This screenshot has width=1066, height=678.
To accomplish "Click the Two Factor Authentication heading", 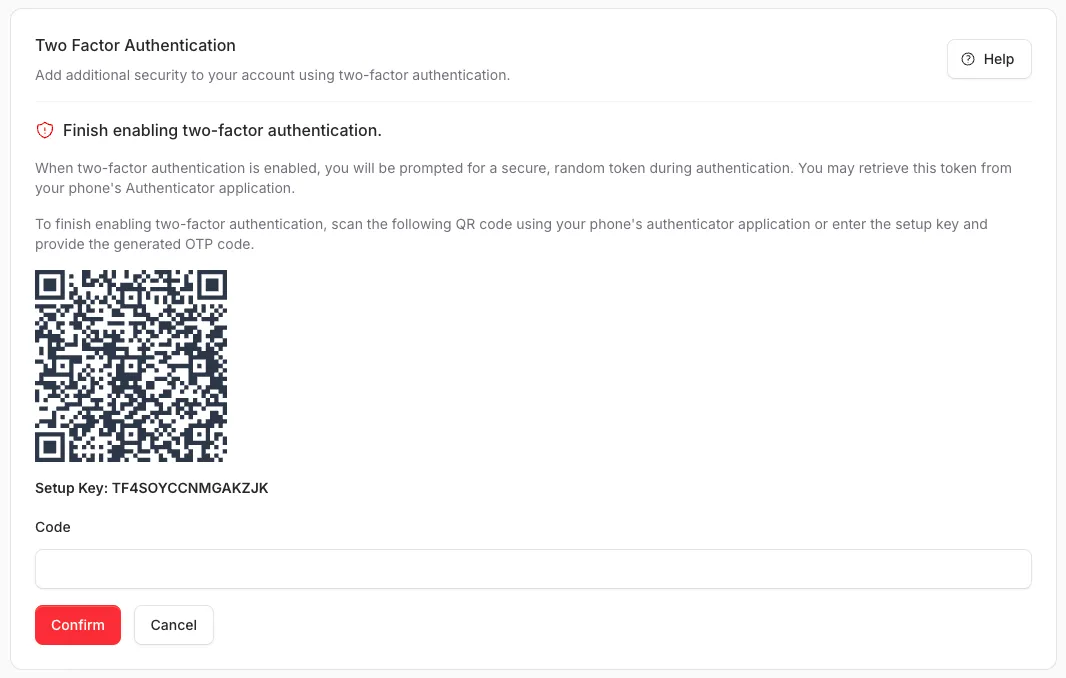I will (x=135, y=45).
